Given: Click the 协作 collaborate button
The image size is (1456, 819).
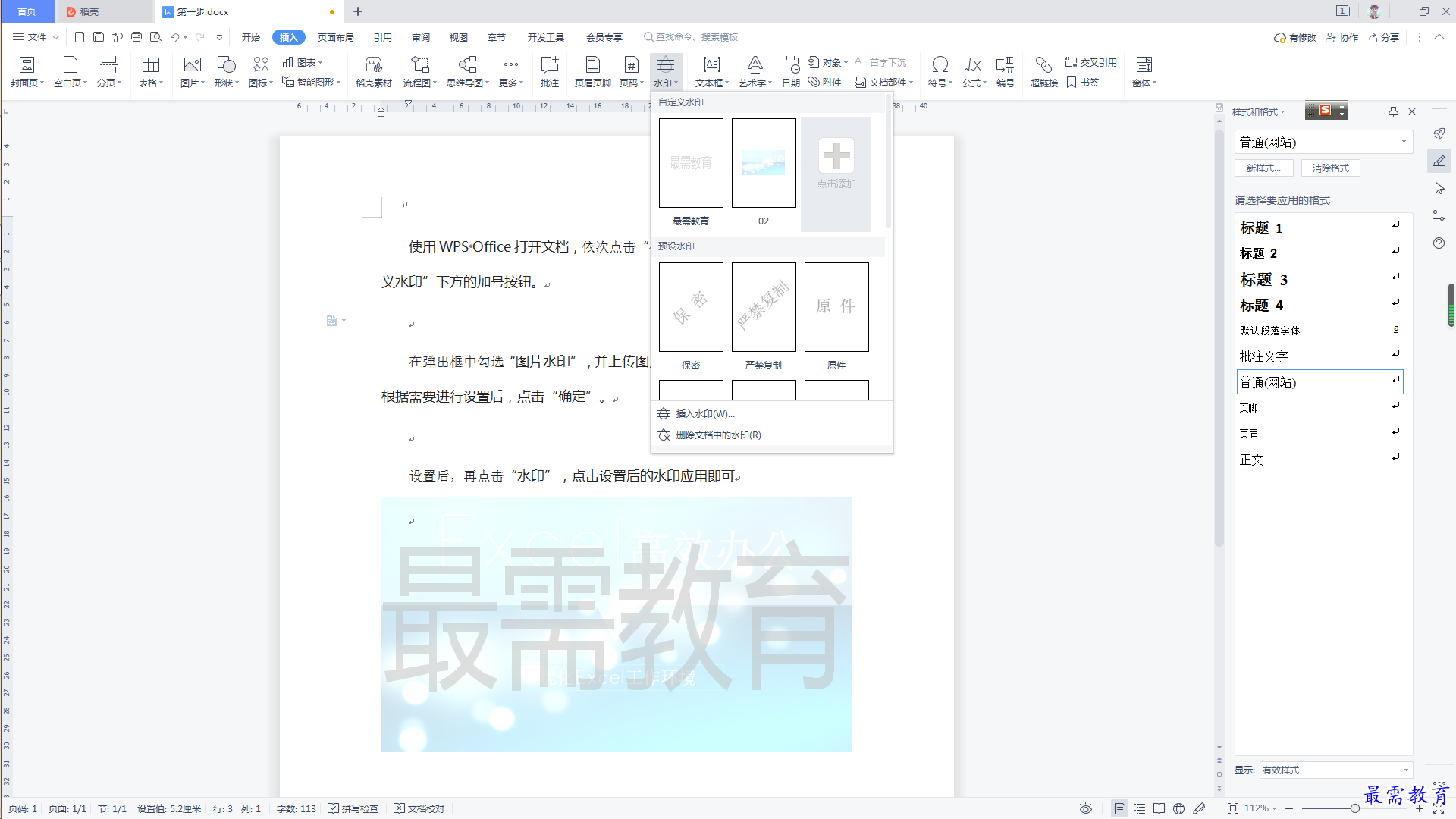Looking at the screenshot, I should 1342,37.
